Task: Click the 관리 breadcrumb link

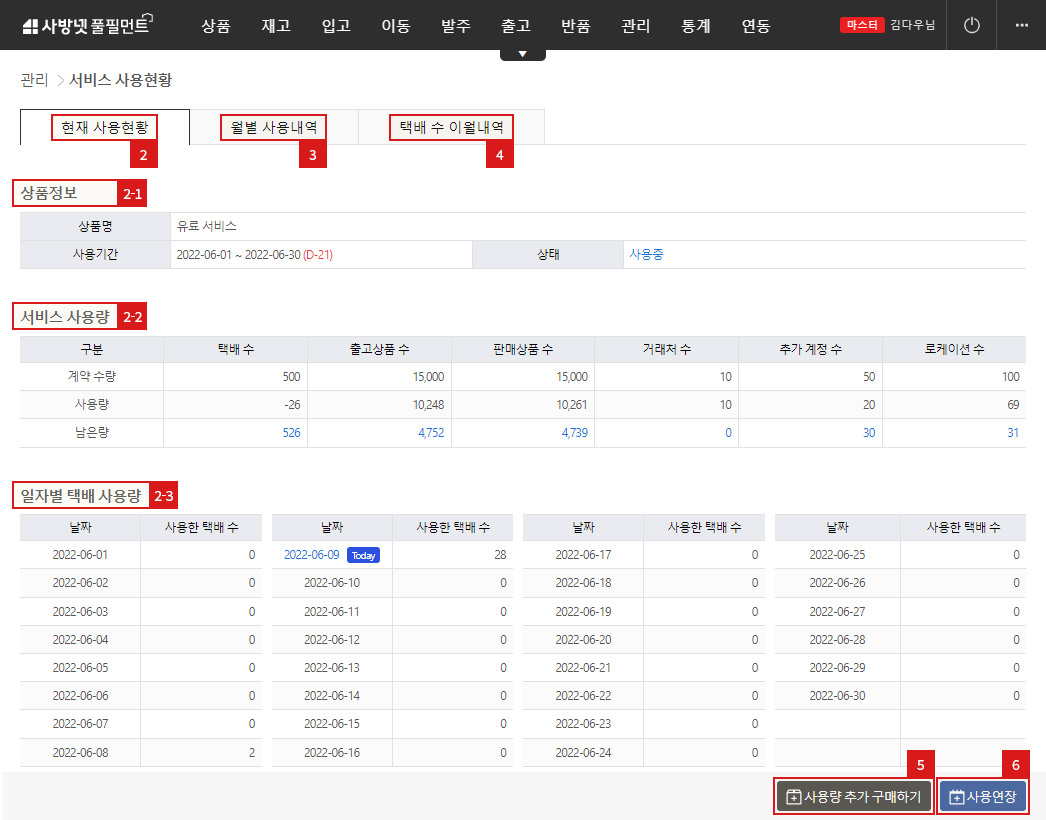Action: 34,80
